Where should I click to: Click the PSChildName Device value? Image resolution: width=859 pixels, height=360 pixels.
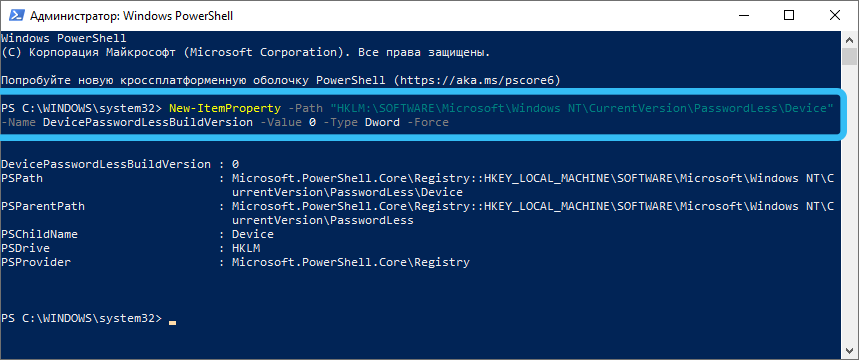tap(253, 235)
